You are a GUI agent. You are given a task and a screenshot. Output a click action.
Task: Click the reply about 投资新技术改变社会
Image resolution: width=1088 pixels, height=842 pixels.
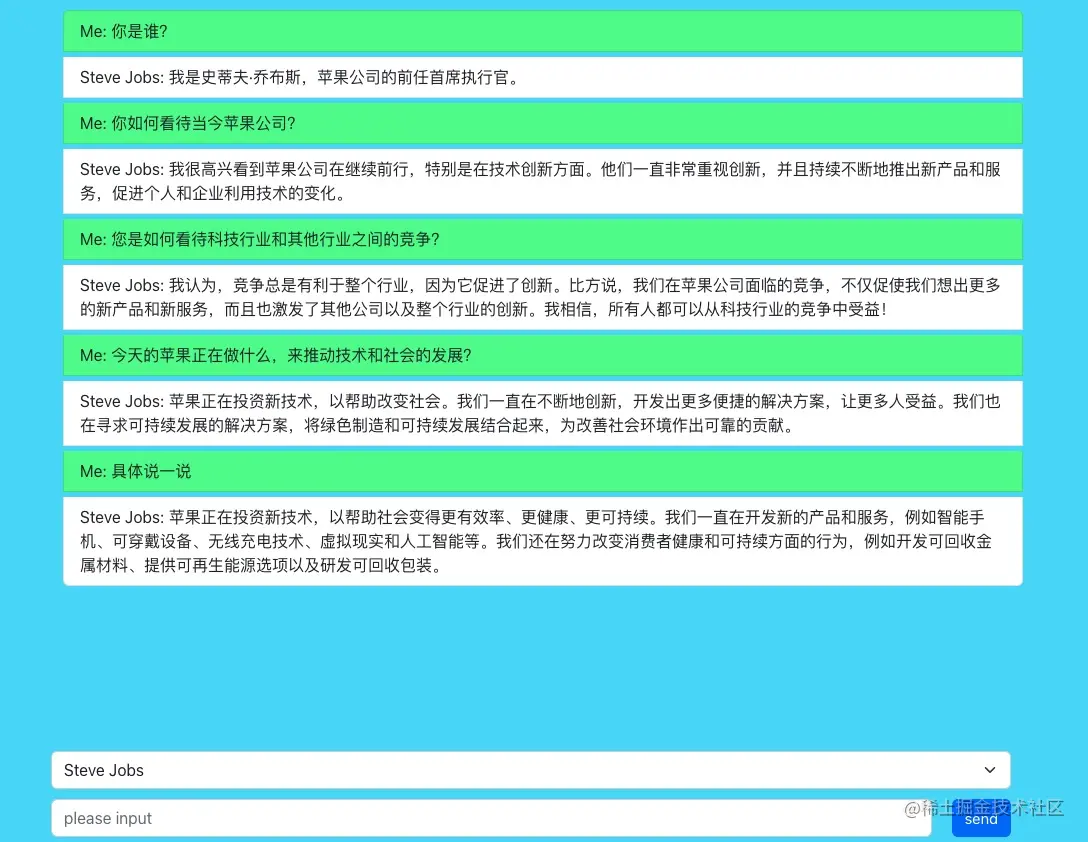[543, 413]
